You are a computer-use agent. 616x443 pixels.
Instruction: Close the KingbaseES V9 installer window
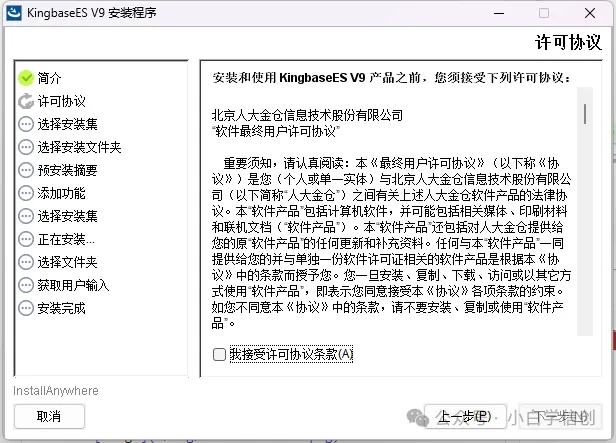click(x=590, y=13)
